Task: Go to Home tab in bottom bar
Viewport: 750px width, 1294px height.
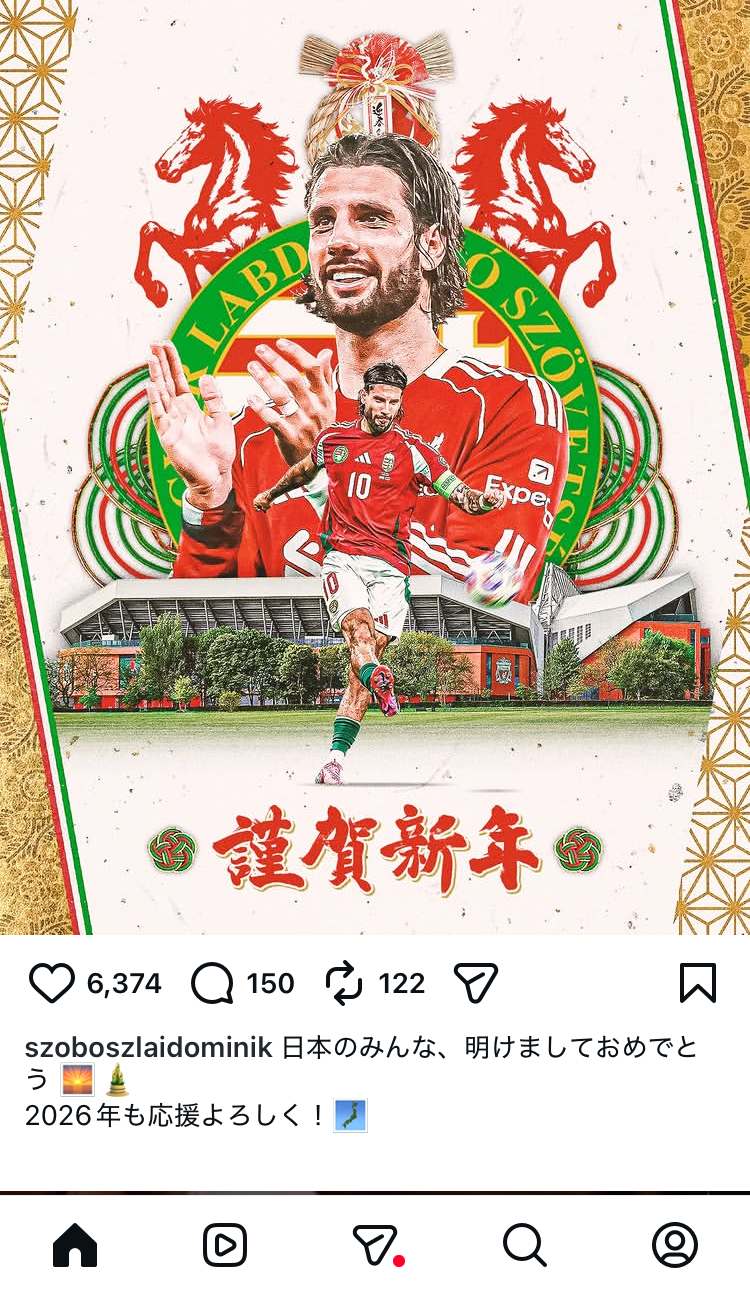Action: 75,1245
